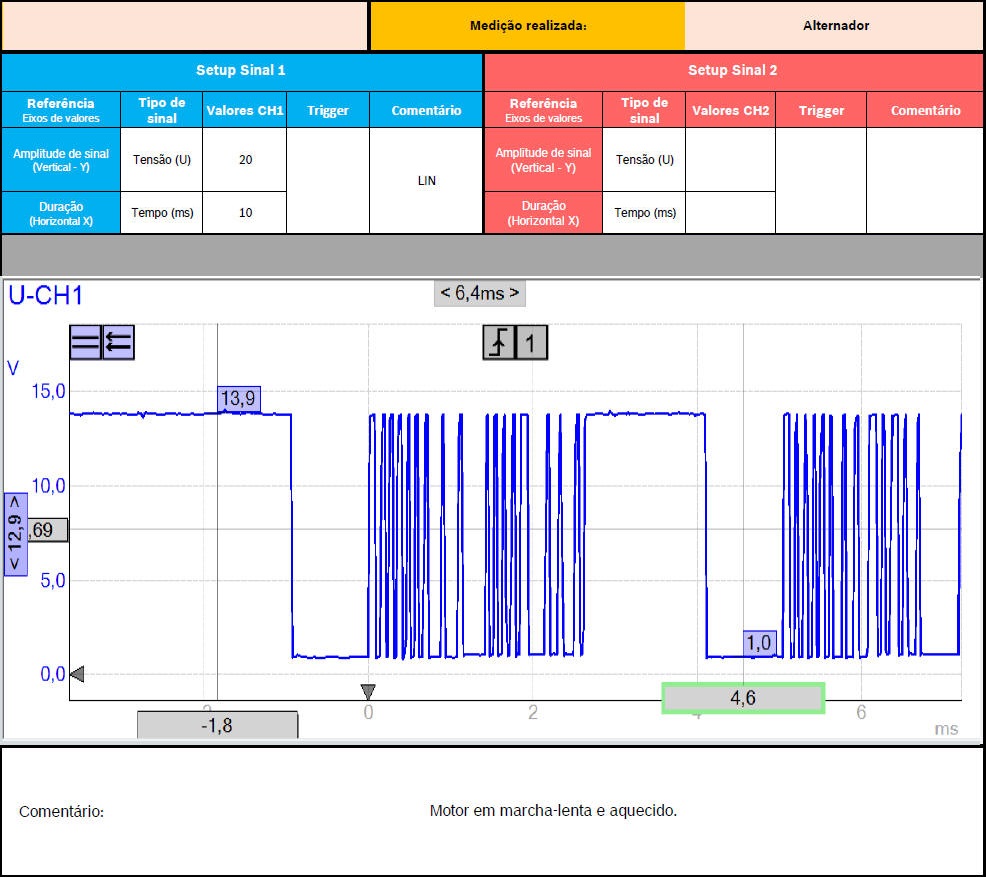The image size is (986, 878).
Task: Select the Setup Sinal 2 header
Action: click(x=733, y=71)
